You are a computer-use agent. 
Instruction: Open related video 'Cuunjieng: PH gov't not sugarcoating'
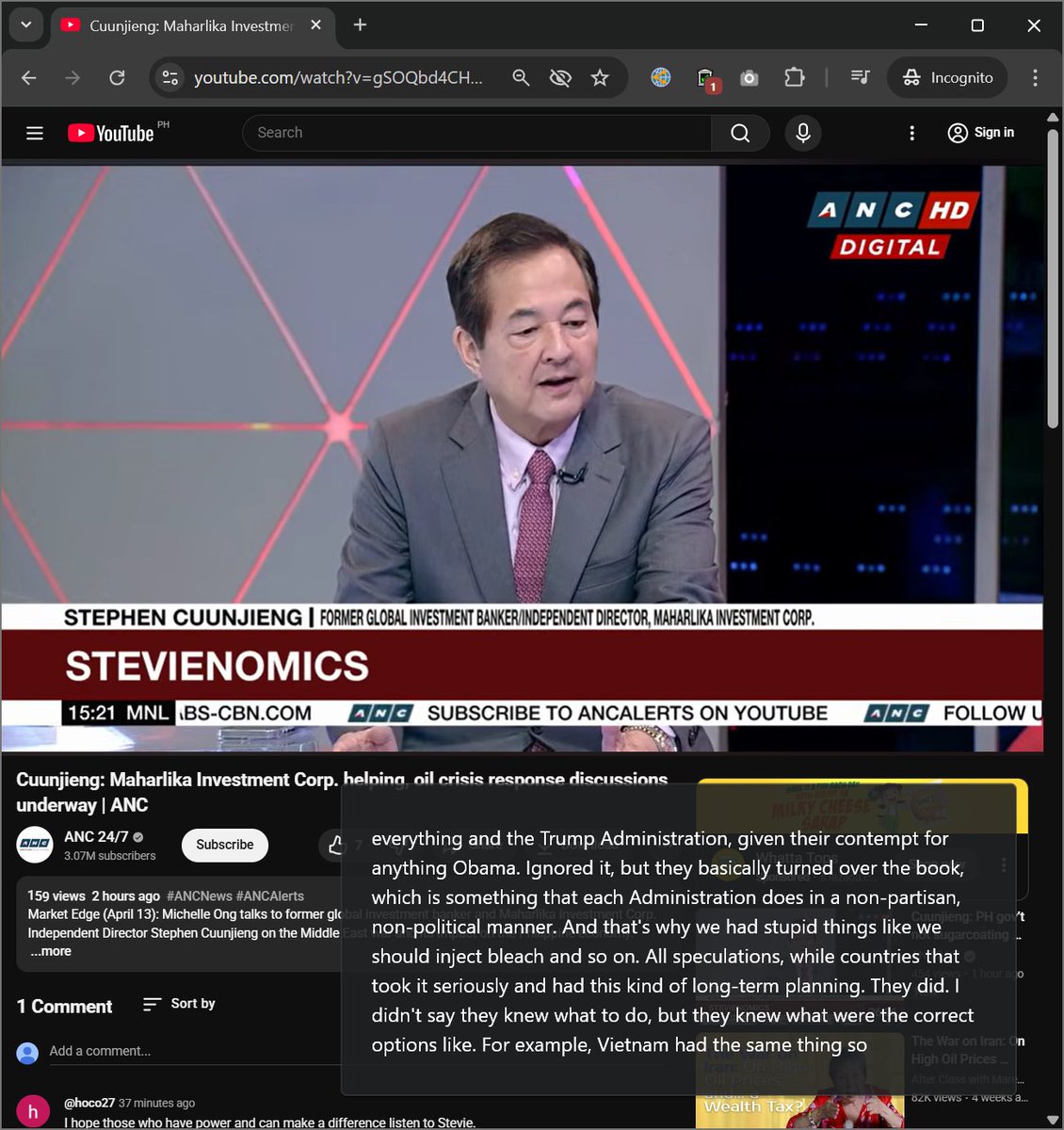967,925
